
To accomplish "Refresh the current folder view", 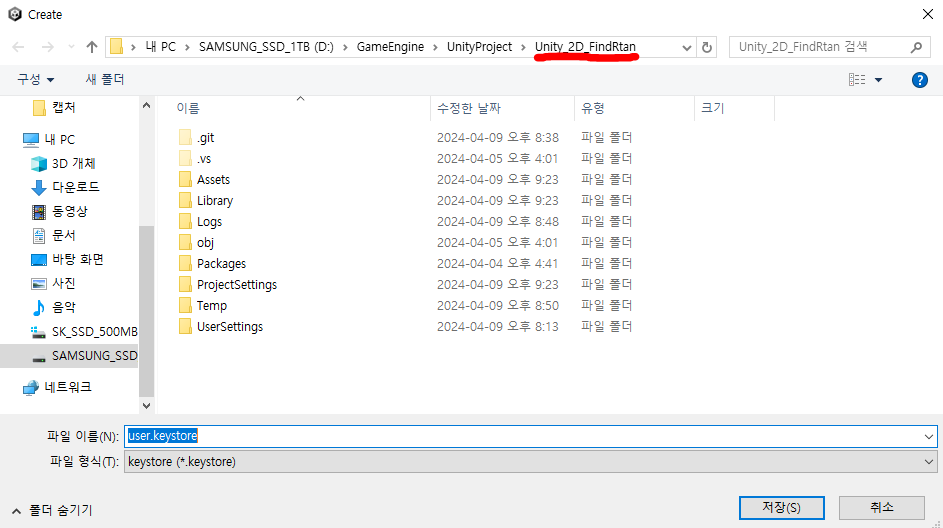I will click(x=707, y=47).
